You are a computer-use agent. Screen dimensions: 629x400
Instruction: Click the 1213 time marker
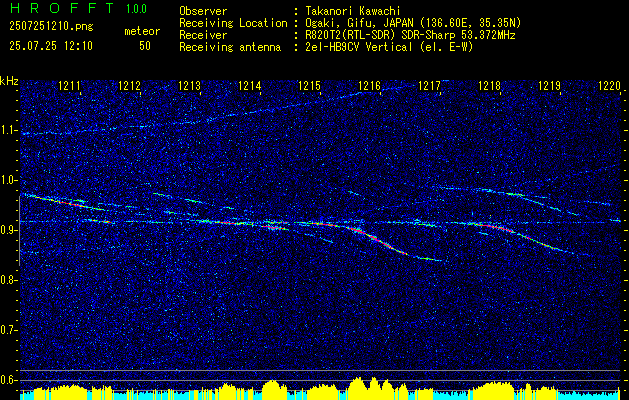pos(189,86)
